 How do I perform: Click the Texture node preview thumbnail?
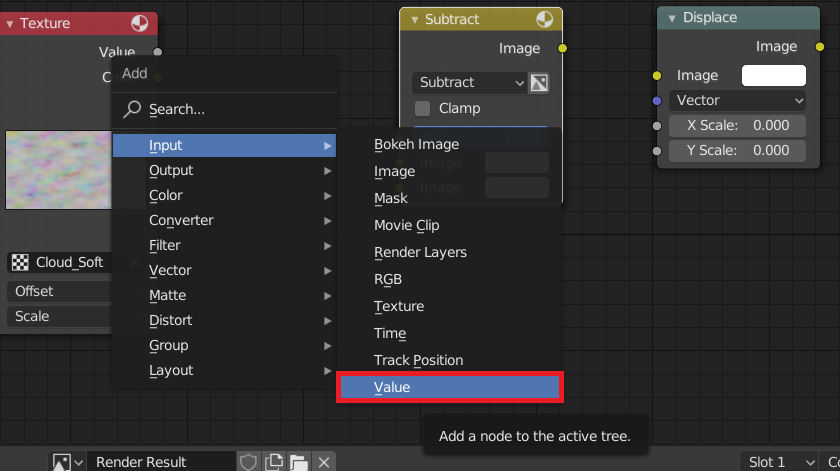[x=59, y=170]
